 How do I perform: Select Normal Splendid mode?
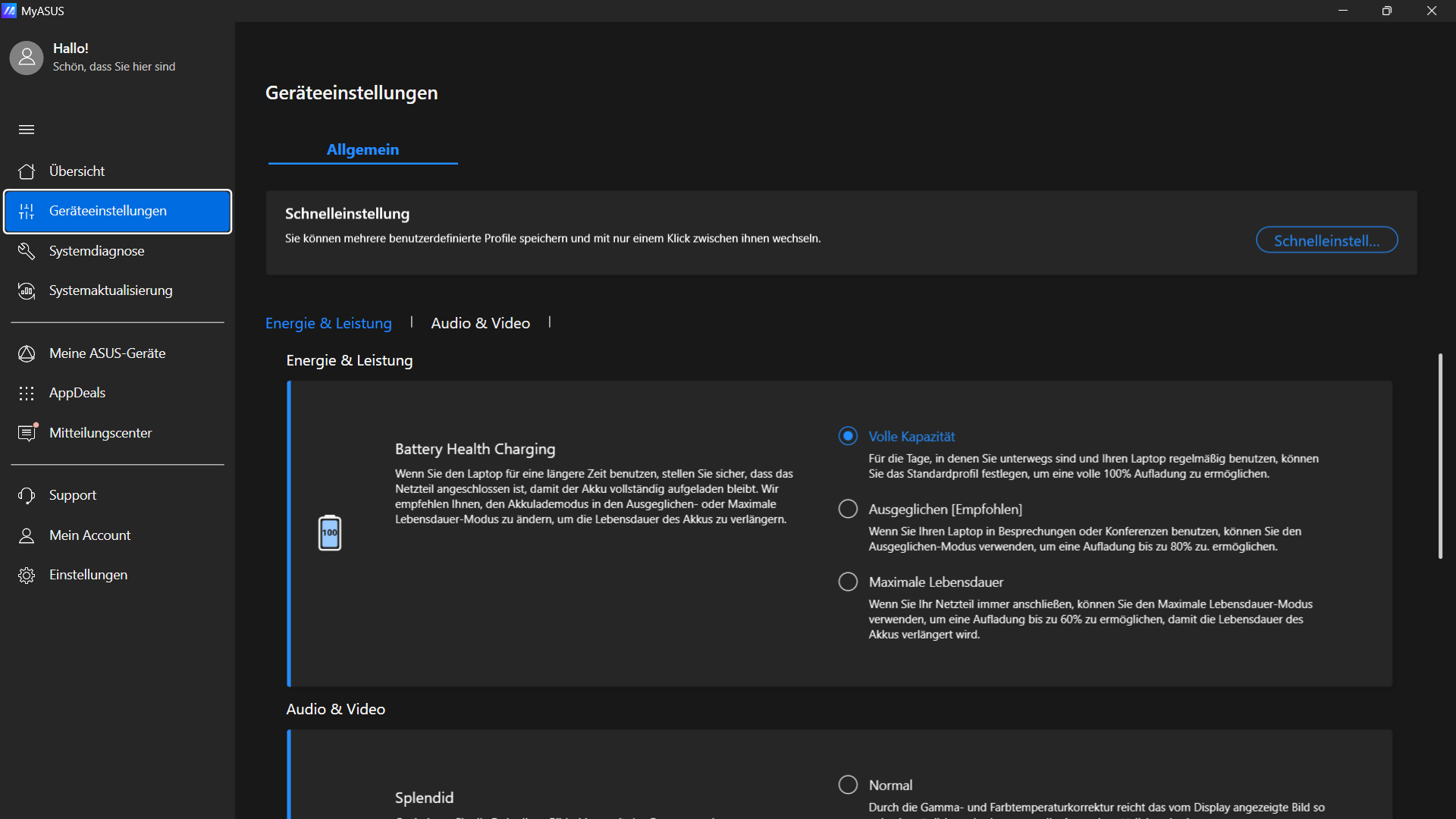[x=848, y=785]
